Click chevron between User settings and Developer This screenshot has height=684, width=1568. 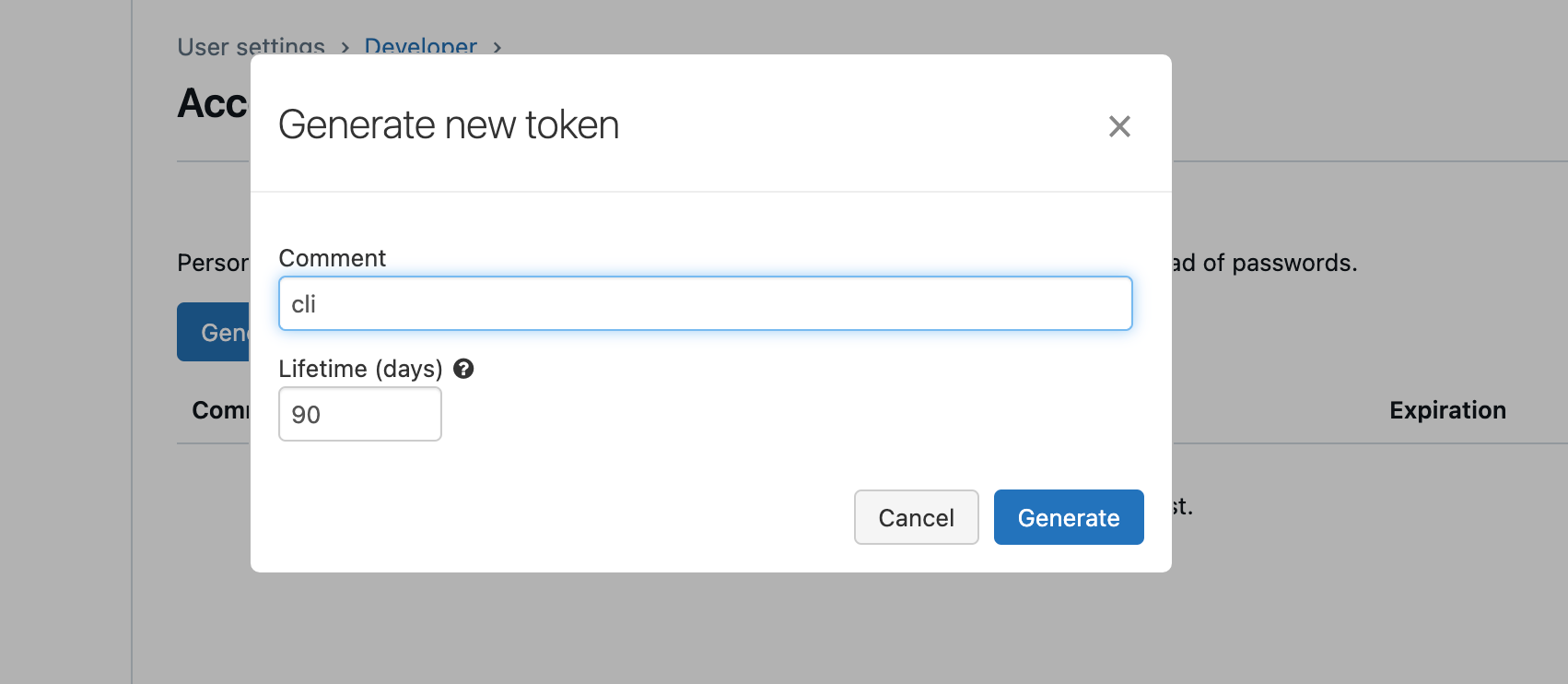345,48
